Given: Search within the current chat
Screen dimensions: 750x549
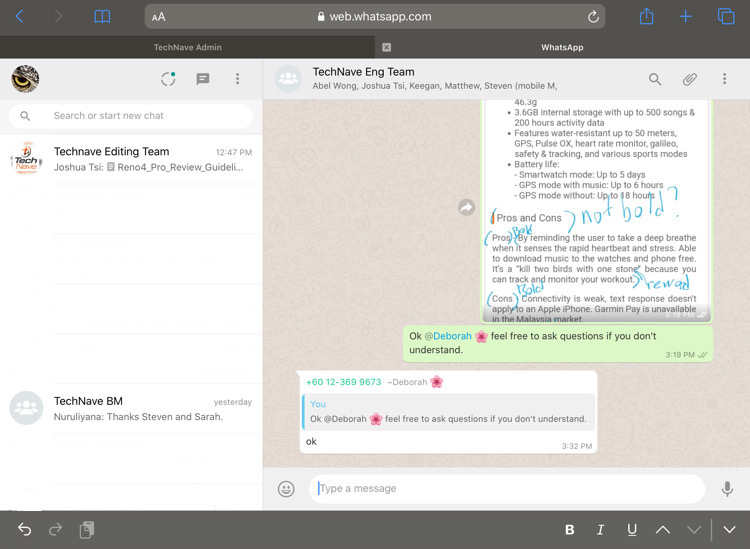Looking at the screenshot, I should (x=655, y=79).
